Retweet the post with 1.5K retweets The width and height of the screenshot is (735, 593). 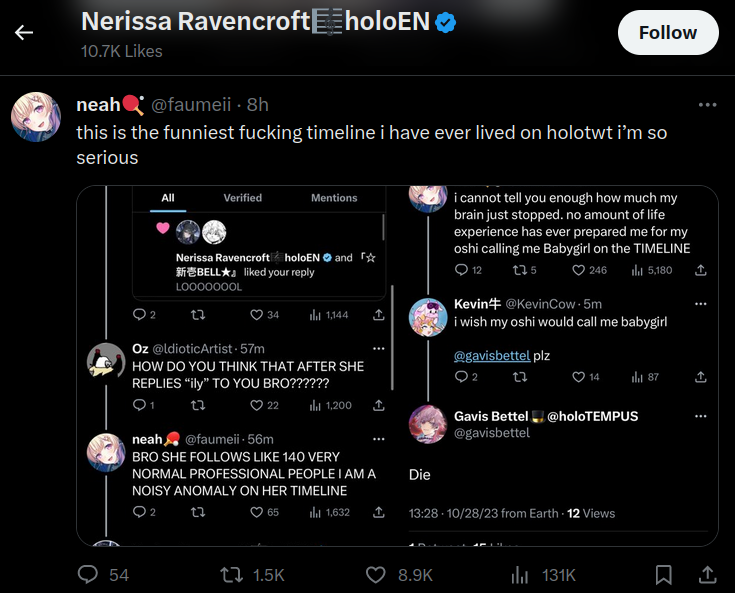[x=232, y=574]
